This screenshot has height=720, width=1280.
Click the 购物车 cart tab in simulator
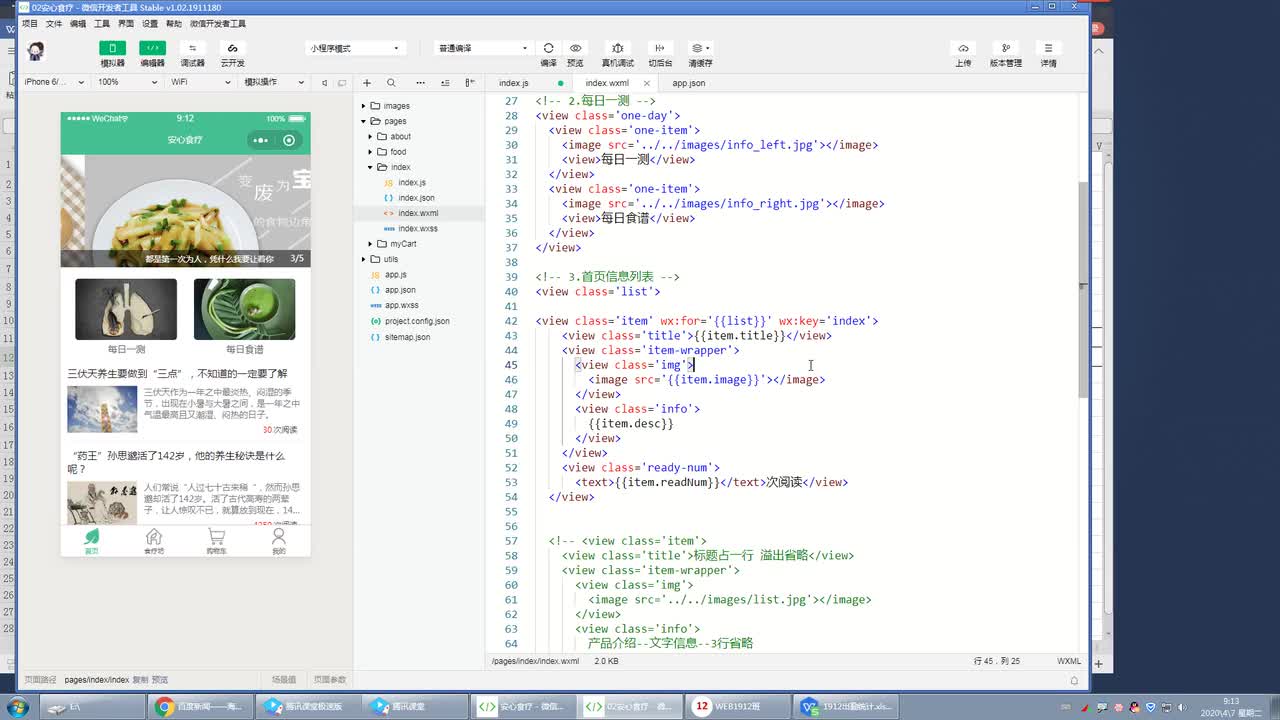[216, 541]
